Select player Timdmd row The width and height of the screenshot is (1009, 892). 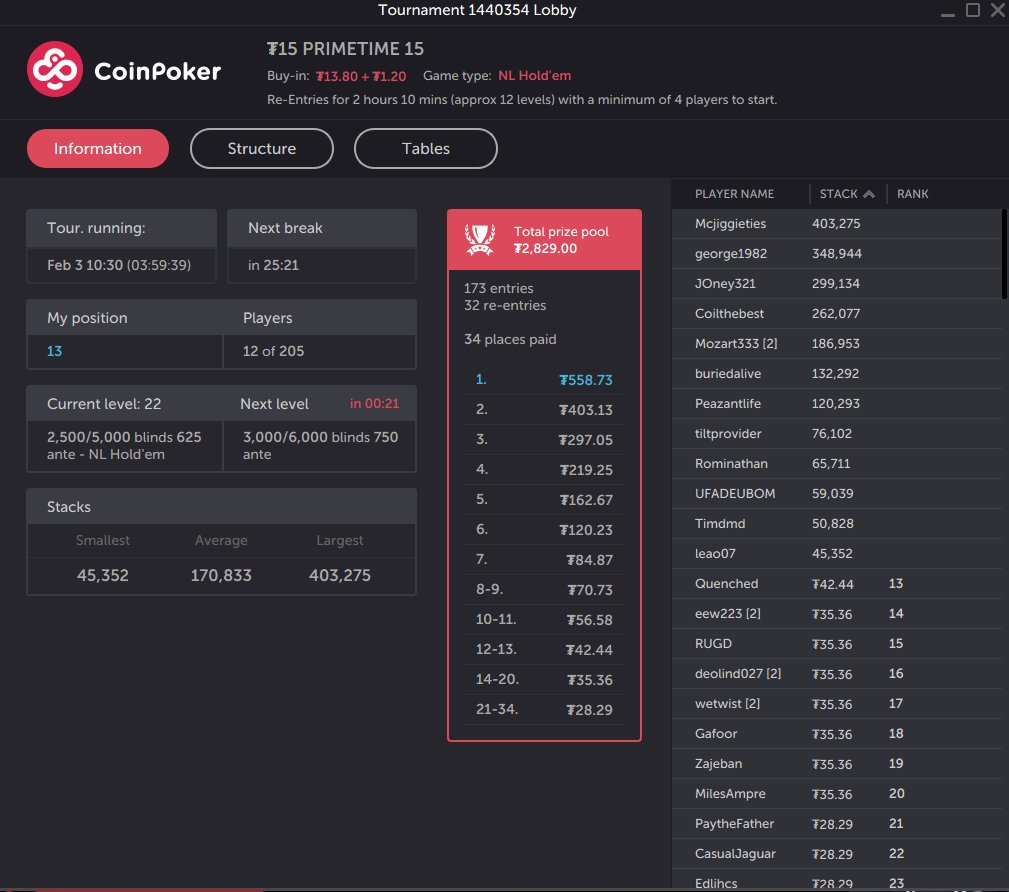click(837, 524)
